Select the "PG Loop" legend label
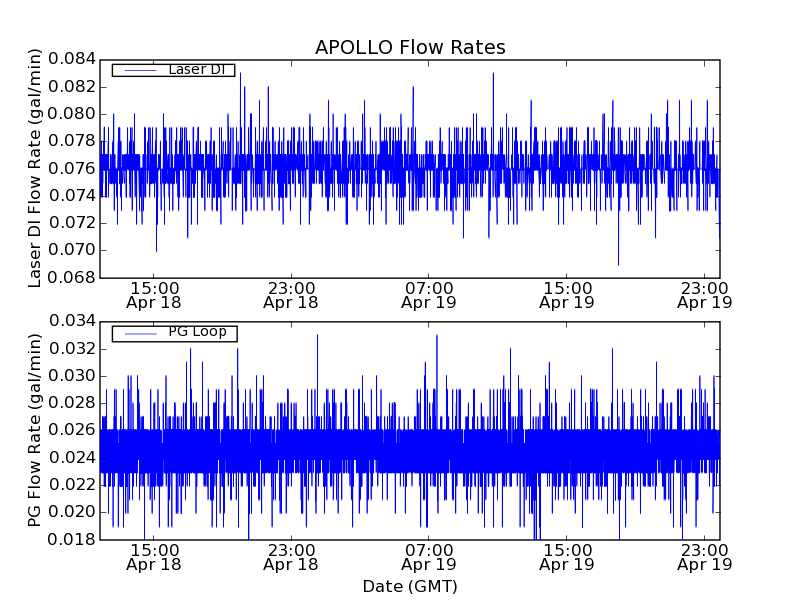The width and height of the screenshot is (800, 600). [197, 332]
